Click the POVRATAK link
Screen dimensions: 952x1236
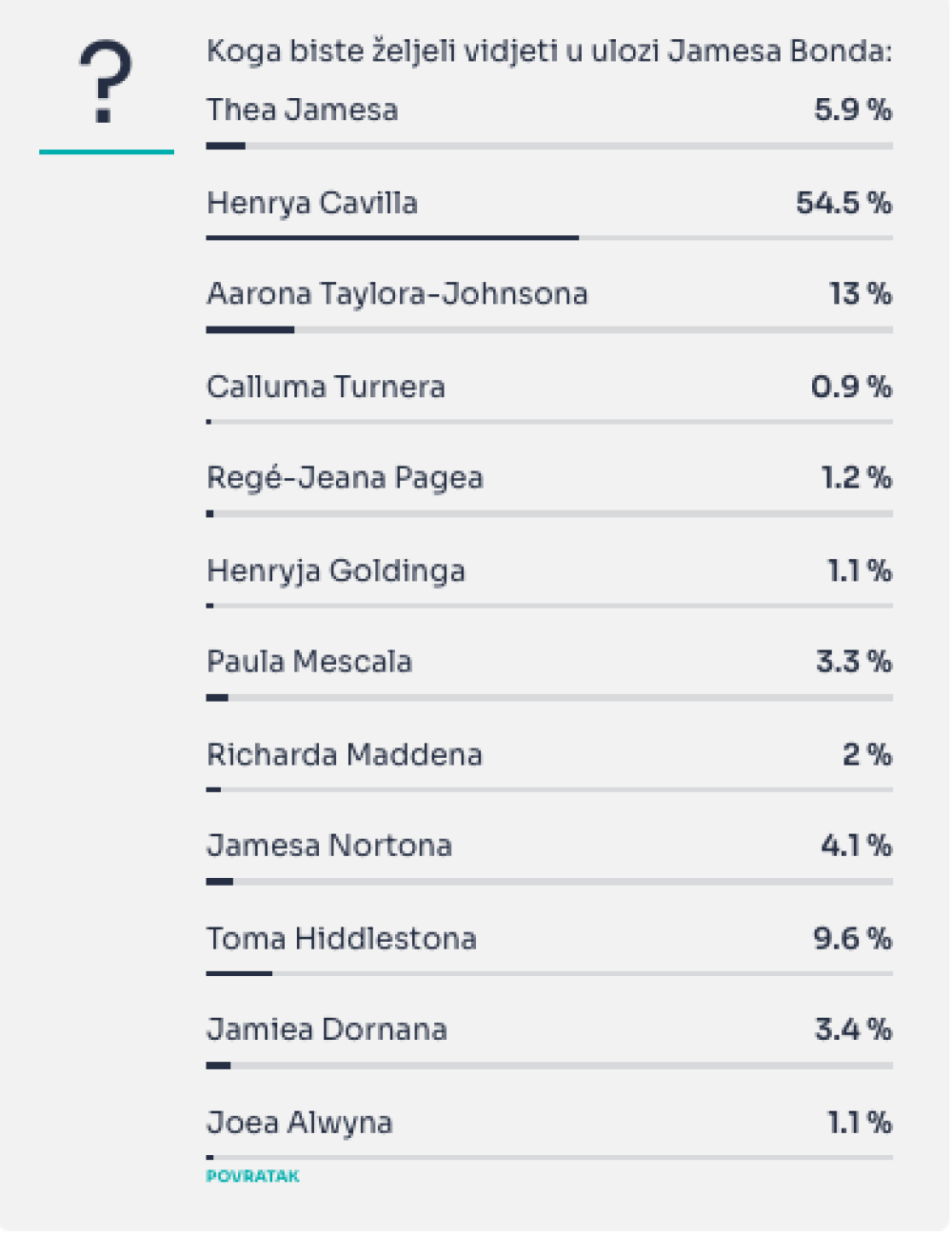[x=252, y=1176]
